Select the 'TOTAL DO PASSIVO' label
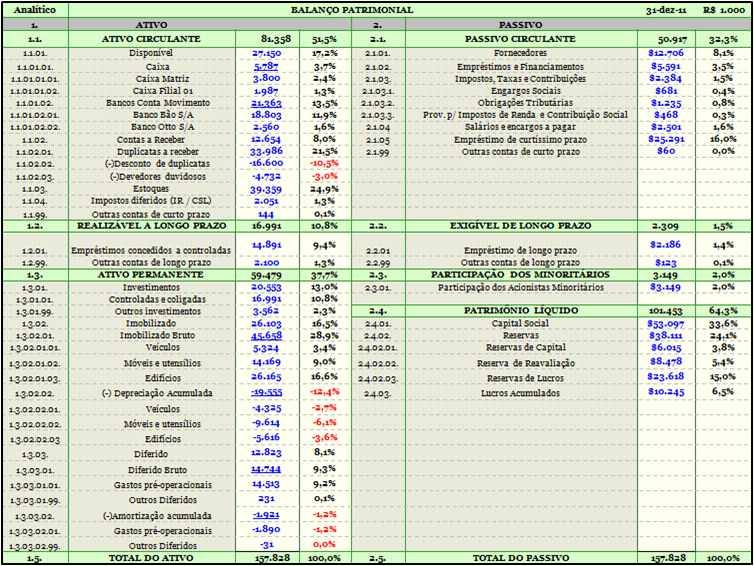This screenshot has height=566, width=754. (521, 558)
